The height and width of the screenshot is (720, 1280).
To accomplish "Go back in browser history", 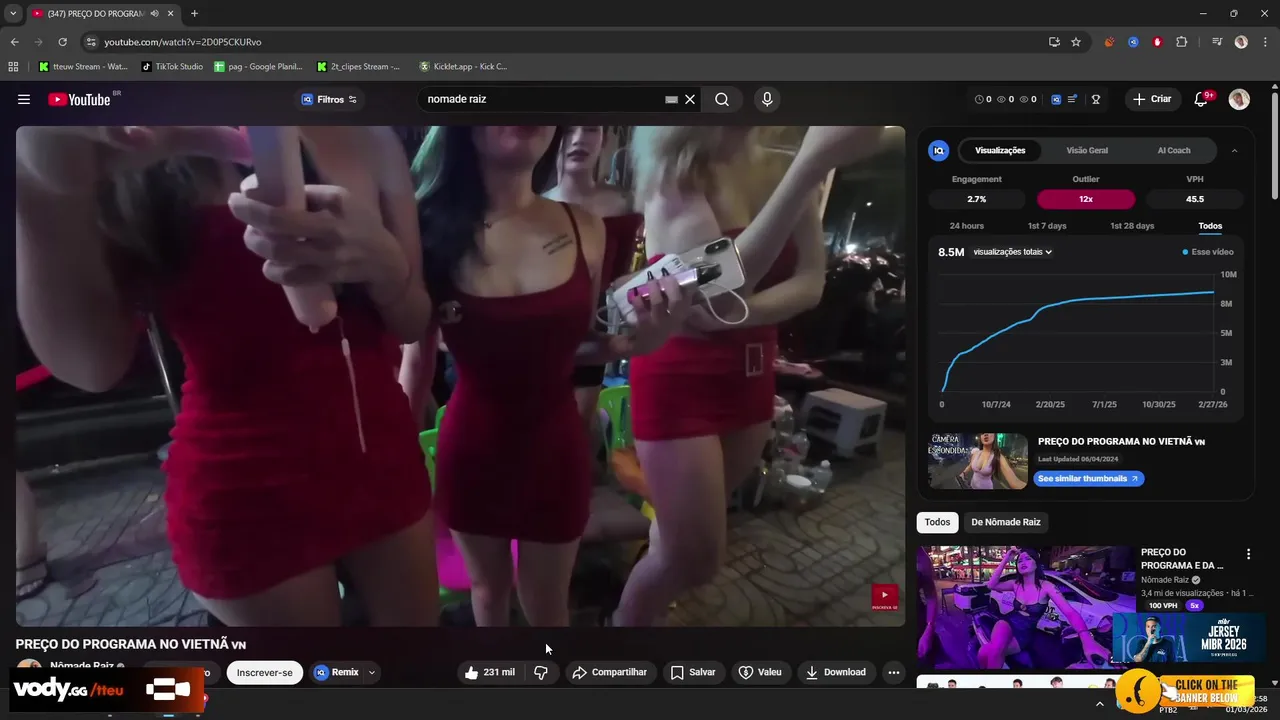I will pyautogui.click(x=14, y=42).
